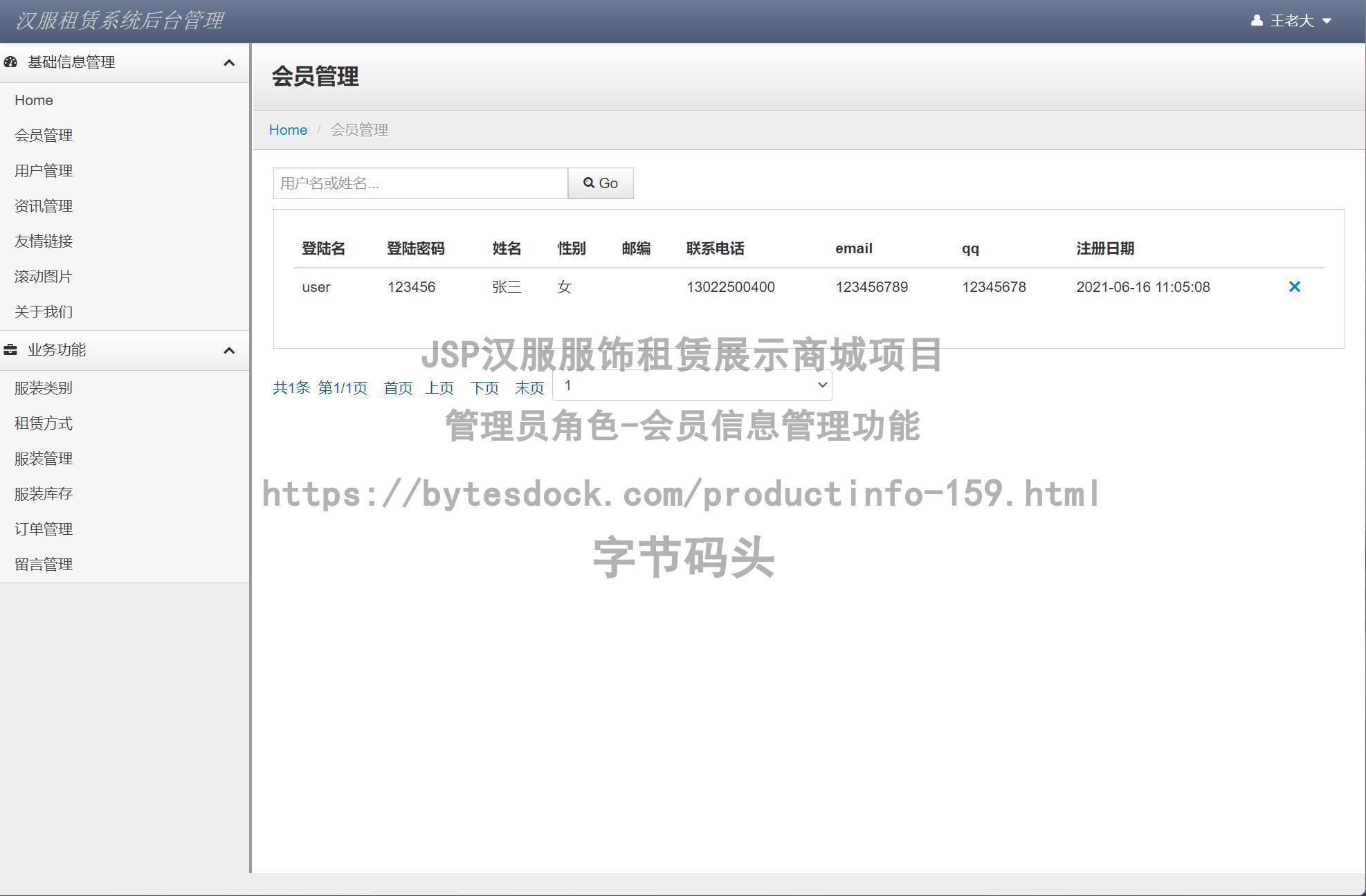
Task: Collapse the 业务功能 section chevron
Action: (x=230, y=351)
